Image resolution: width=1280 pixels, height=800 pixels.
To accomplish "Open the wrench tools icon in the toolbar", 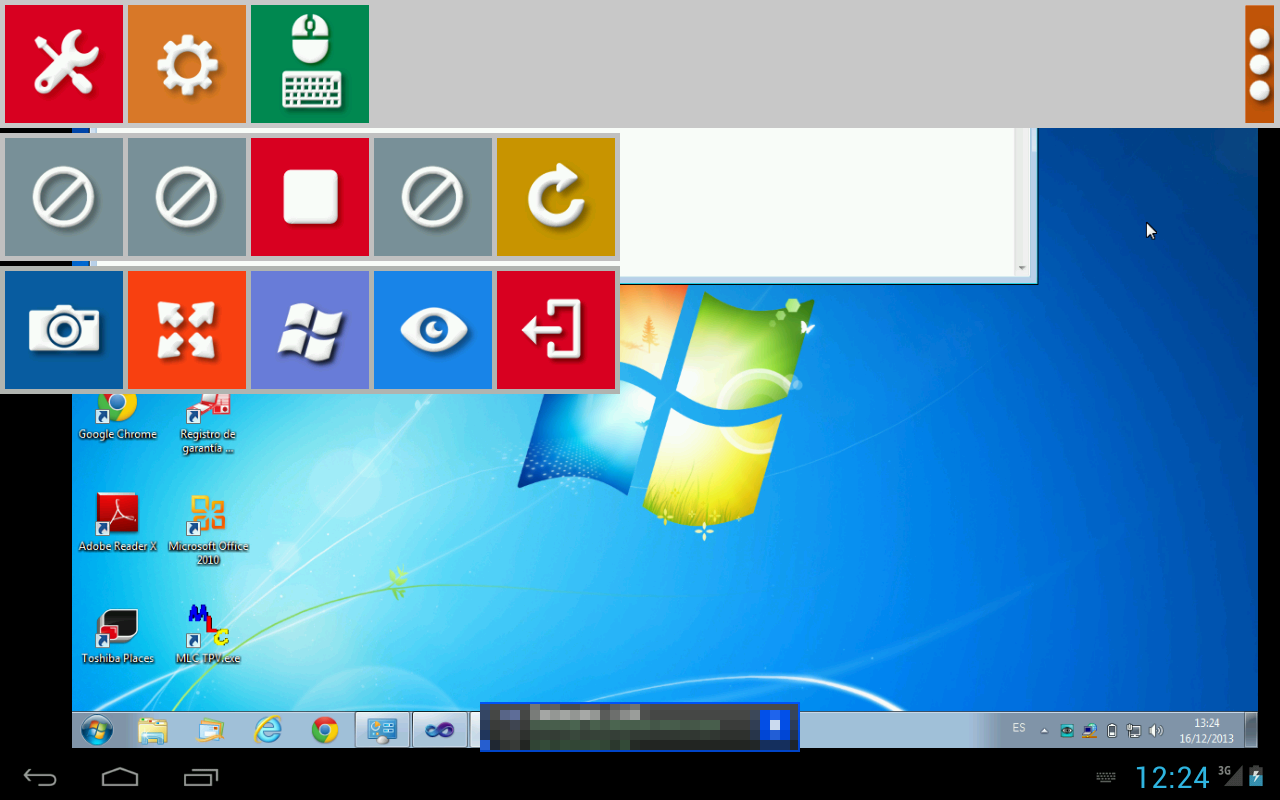I will [63, 63].
